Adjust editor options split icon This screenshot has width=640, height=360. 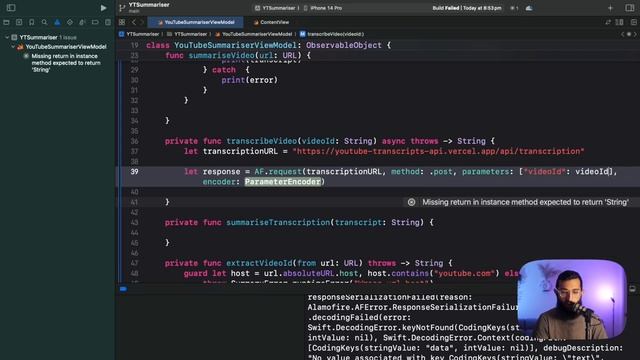click(x=620, y=22)
